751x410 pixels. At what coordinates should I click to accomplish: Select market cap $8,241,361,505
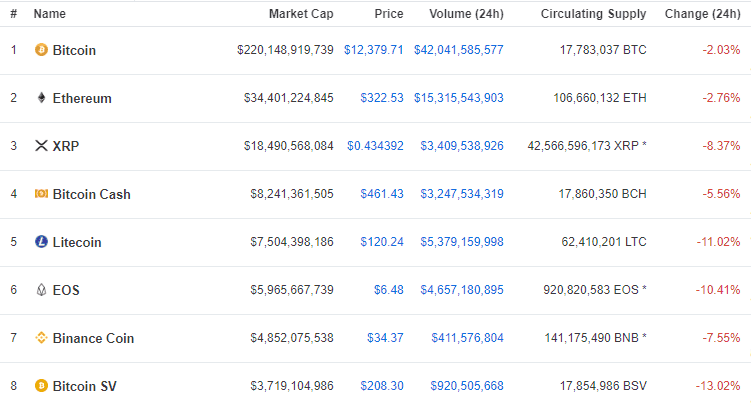pyautogui.click(x=292, y=194)
